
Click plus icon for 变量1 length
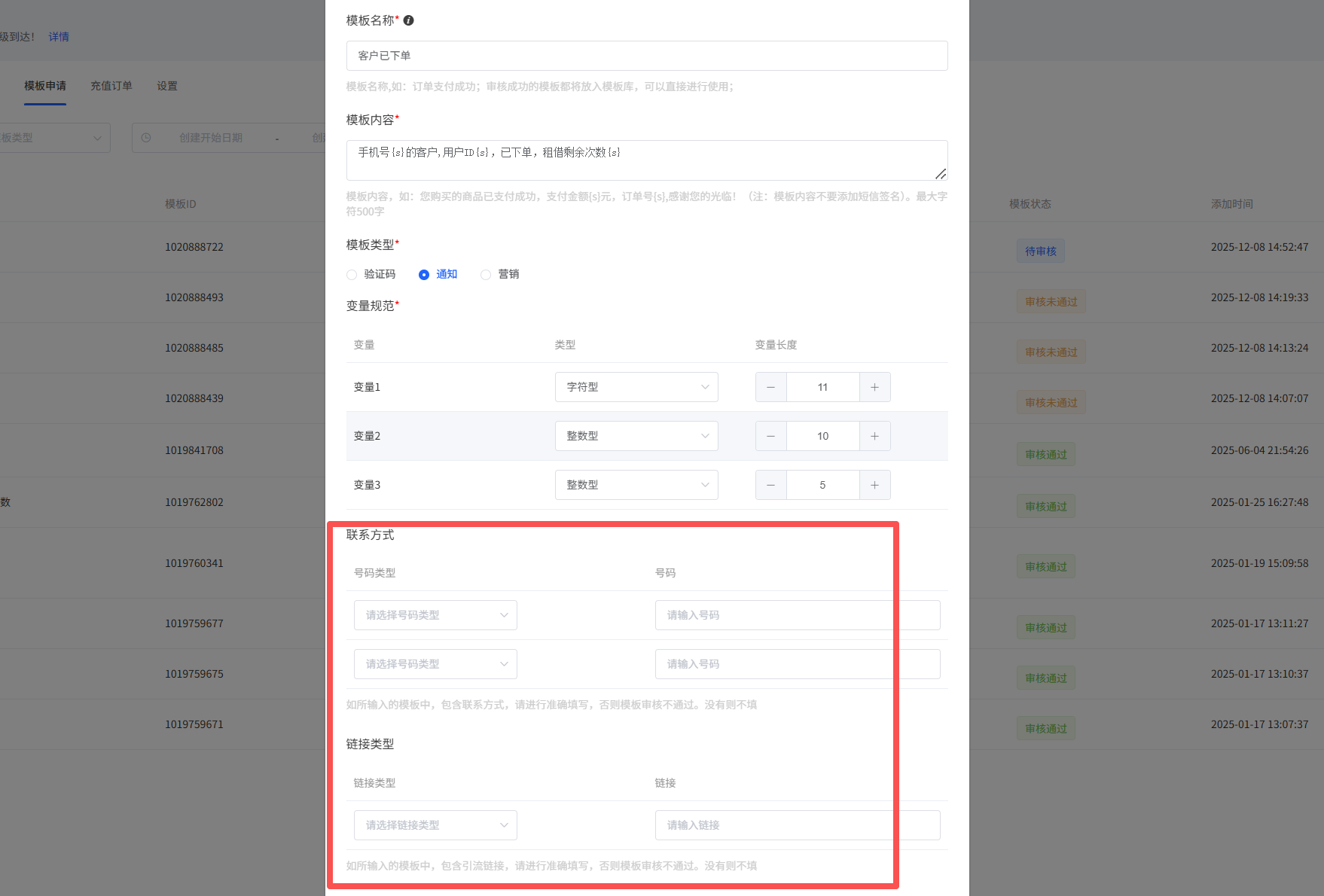coord(874,387)
